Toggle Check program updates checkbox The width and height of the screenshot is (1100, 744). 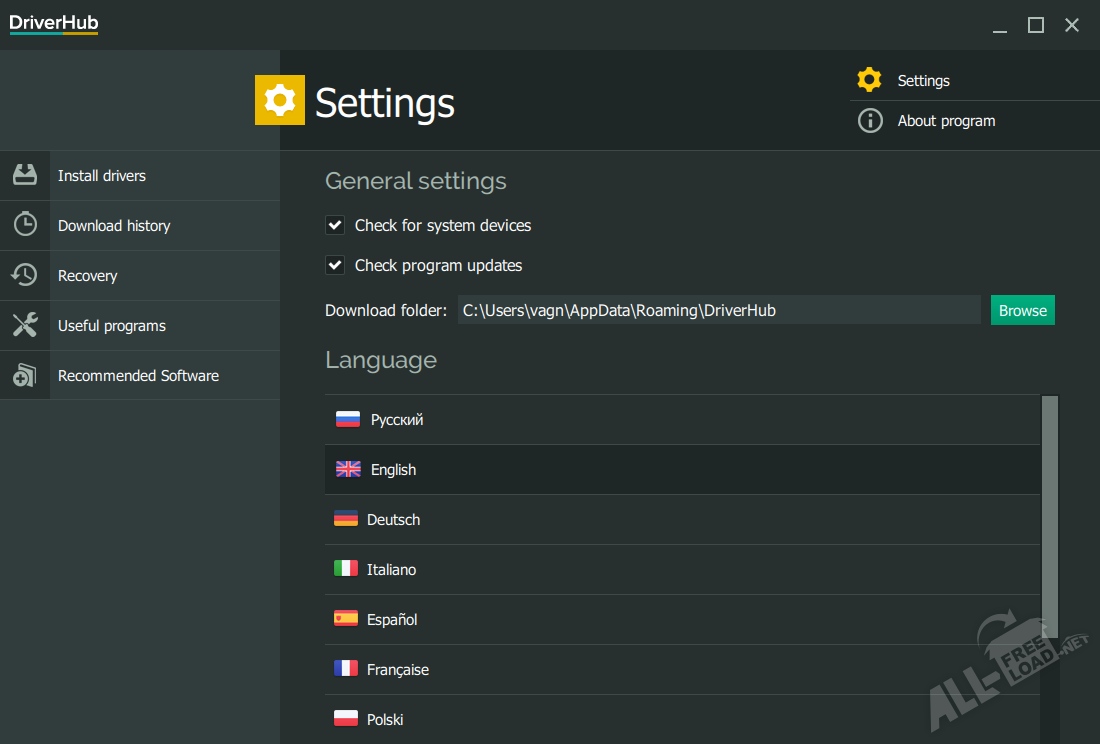point(335,266)
